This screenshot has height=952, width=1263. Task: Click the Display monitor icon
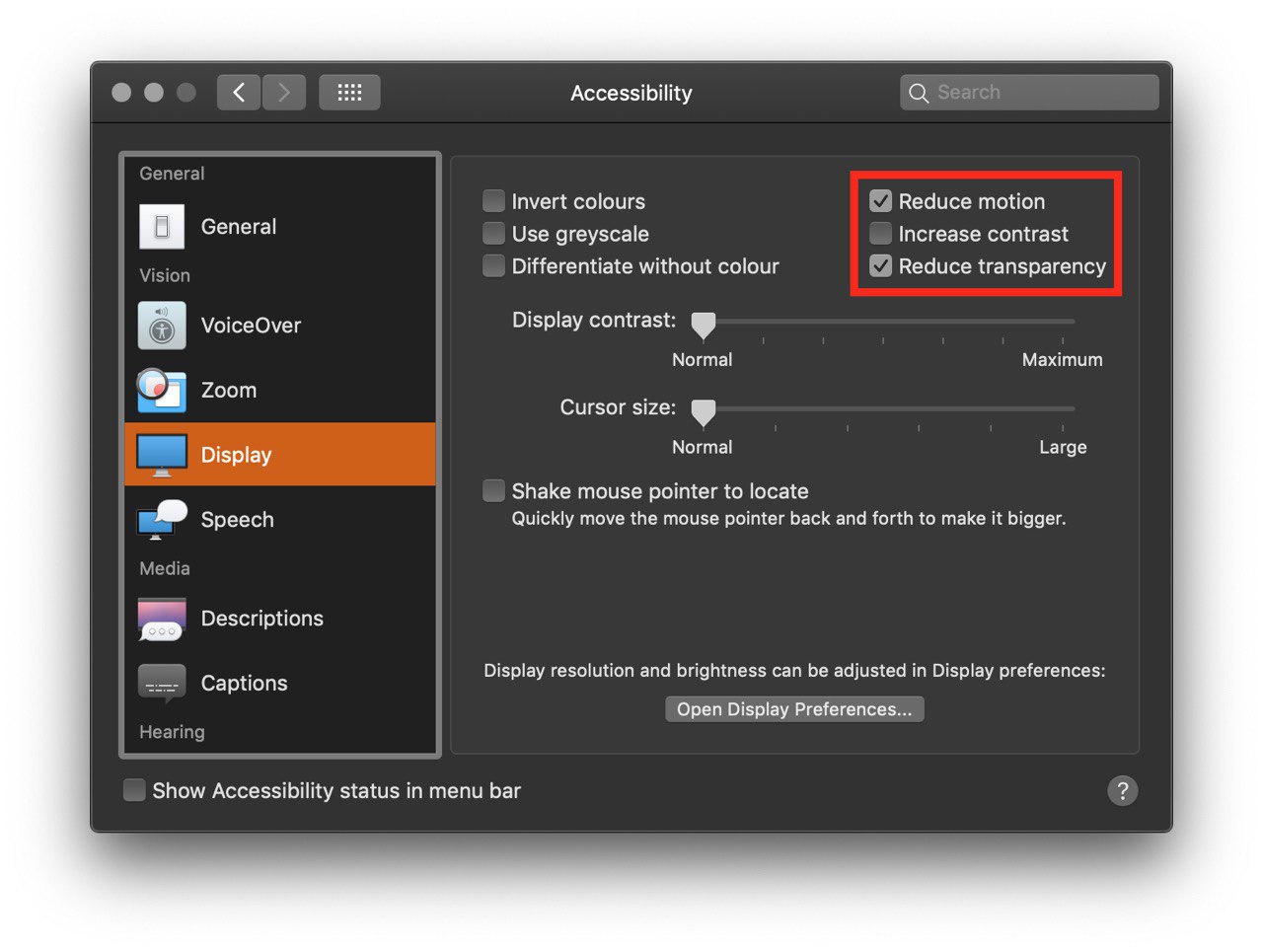162,455
